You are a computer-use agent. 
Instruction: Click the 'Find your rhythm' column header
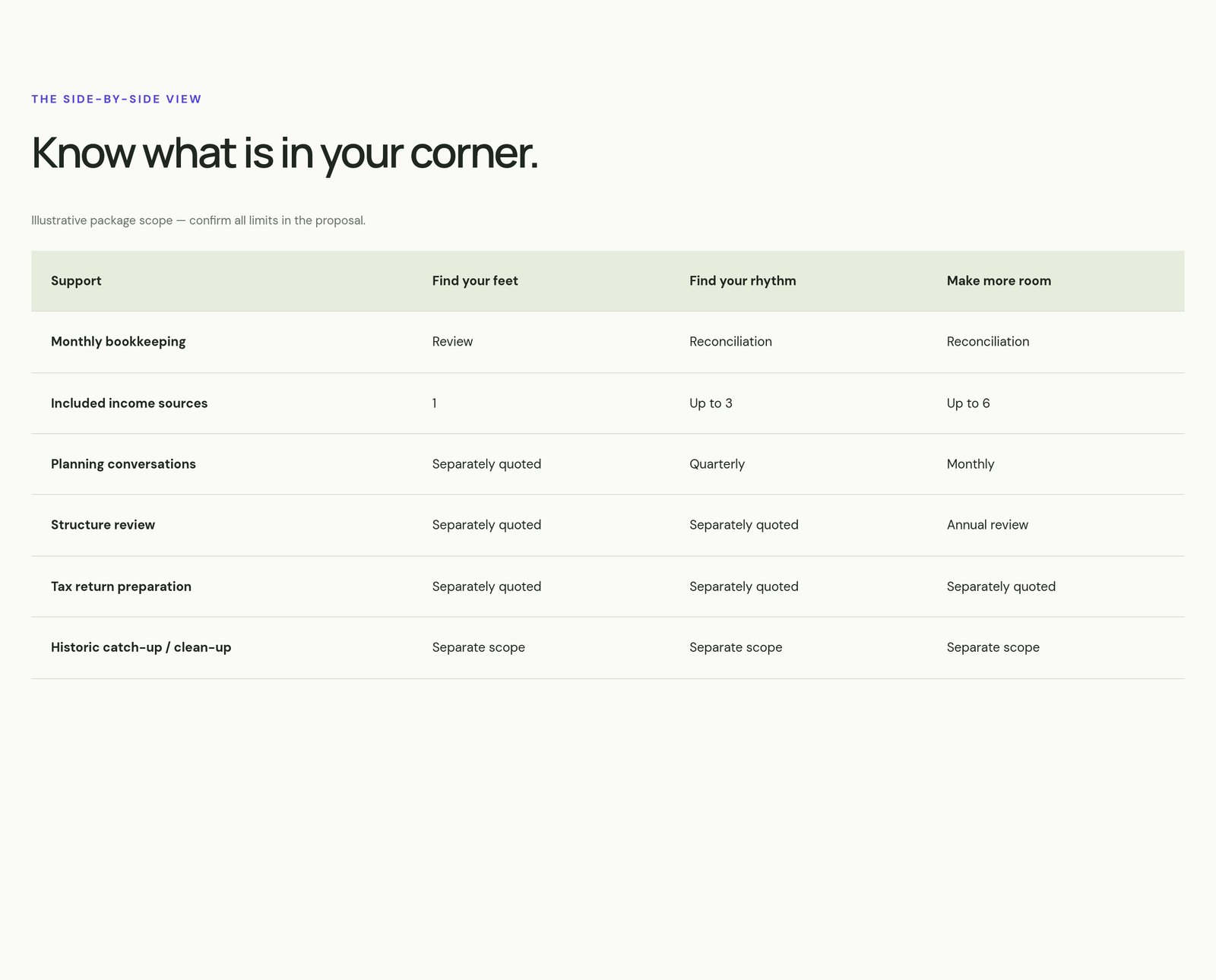click(x=743, y=280)
